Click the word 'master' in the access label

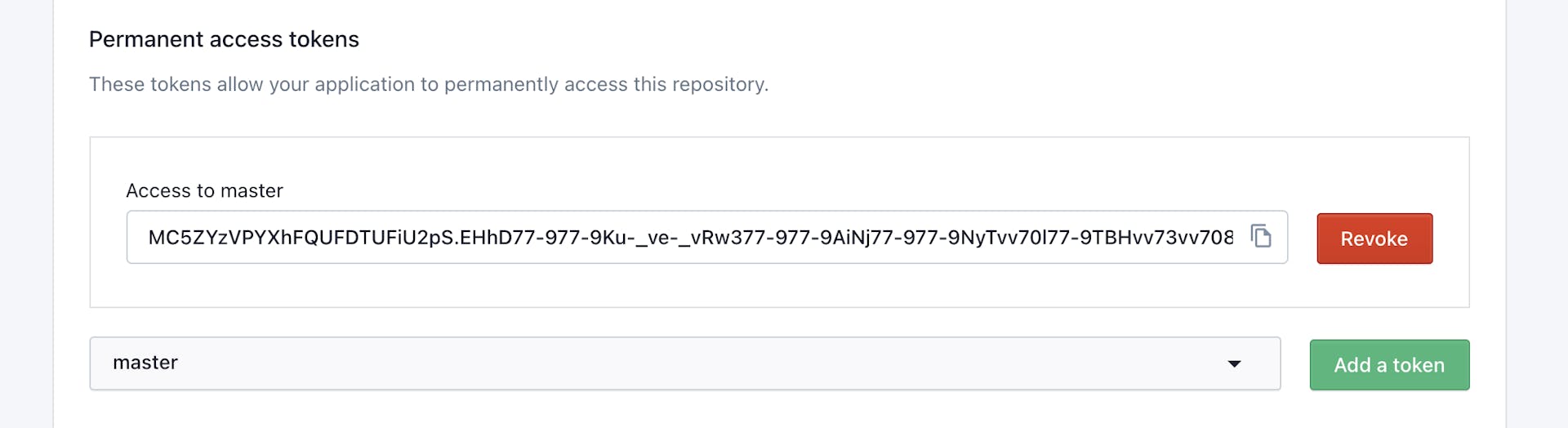click(x=252, y=191)
